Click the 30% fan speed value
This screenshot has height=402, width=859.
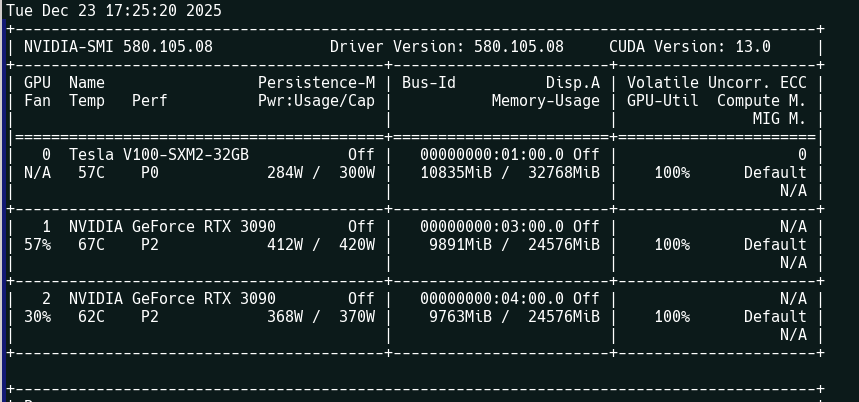(x=37, y=317)
